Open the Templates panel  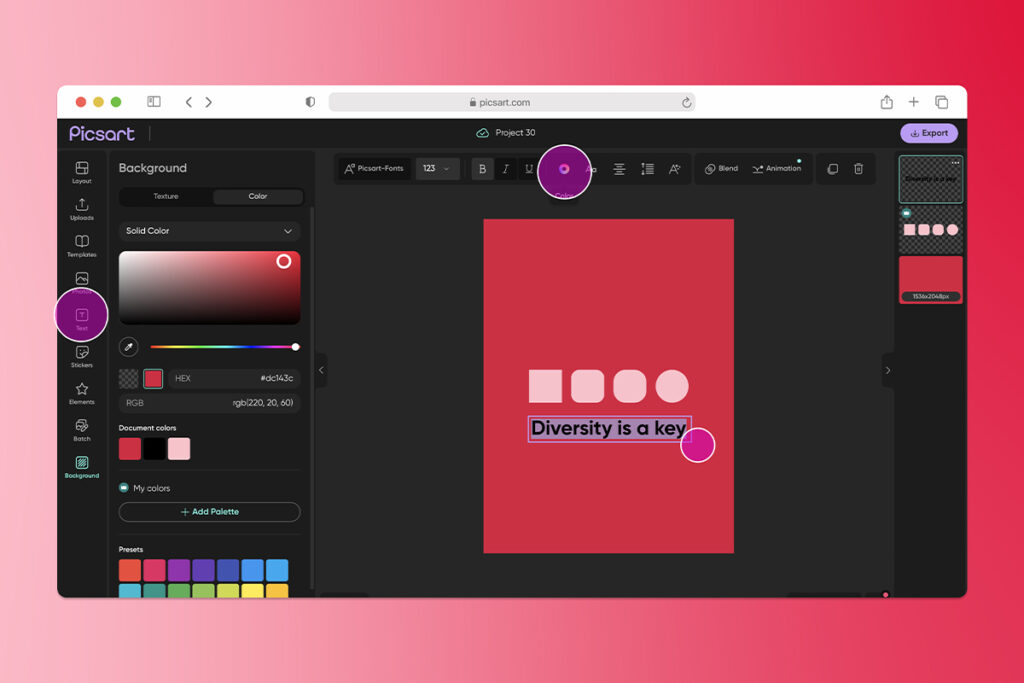pos(81,244)
